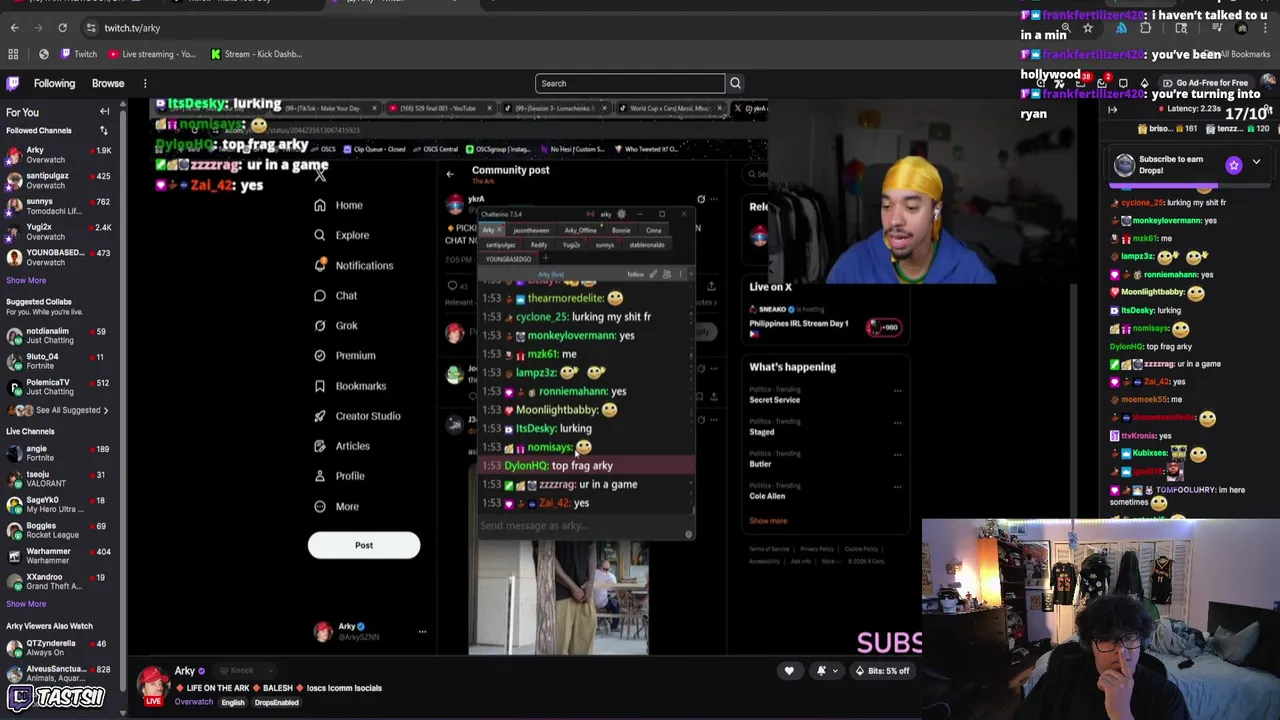The height and width of the screenshot is (720, 1280).
Task: Click the search magnifier button
Action: pyautogui.click(x=735, y=84)
